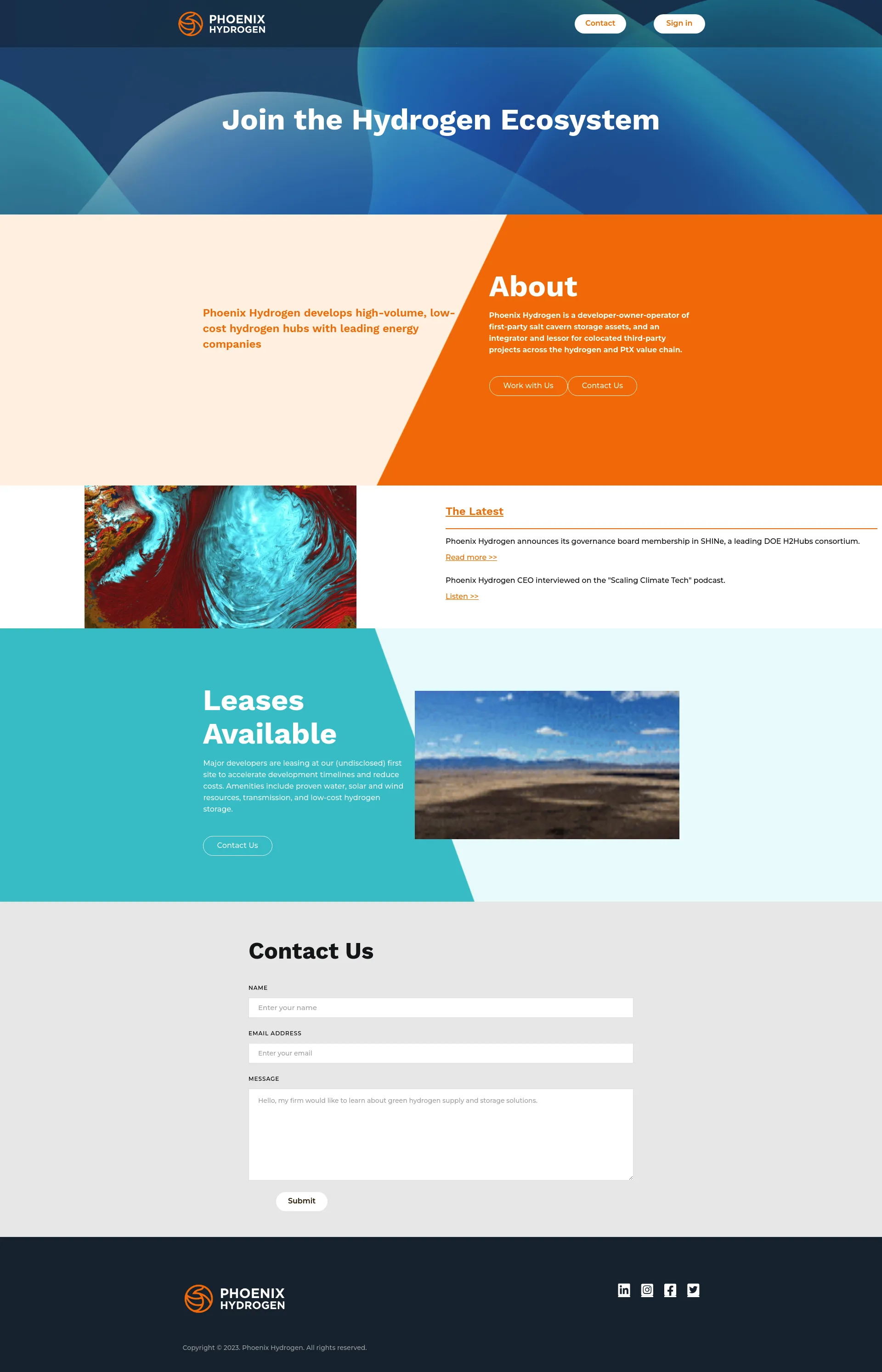Select the Name input field
This screenshot has height=1372, width=882.
pos(441,1007)
